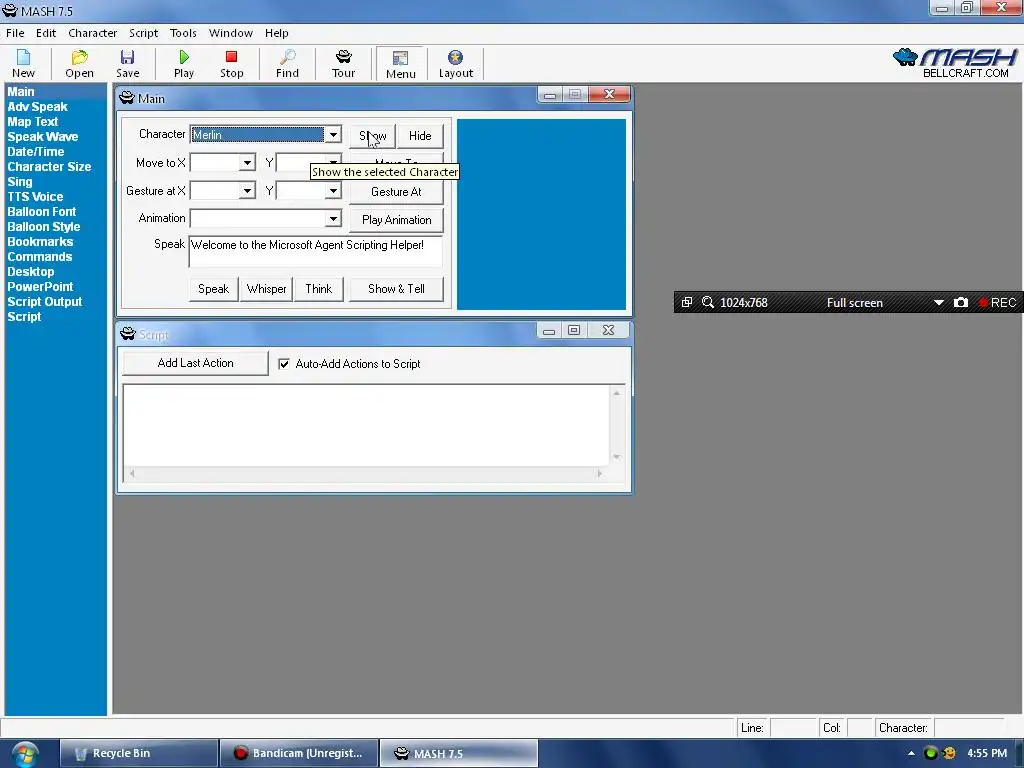Select Commands in sidebar
This screenshot has width=1024, height=768.
(39, 257)
